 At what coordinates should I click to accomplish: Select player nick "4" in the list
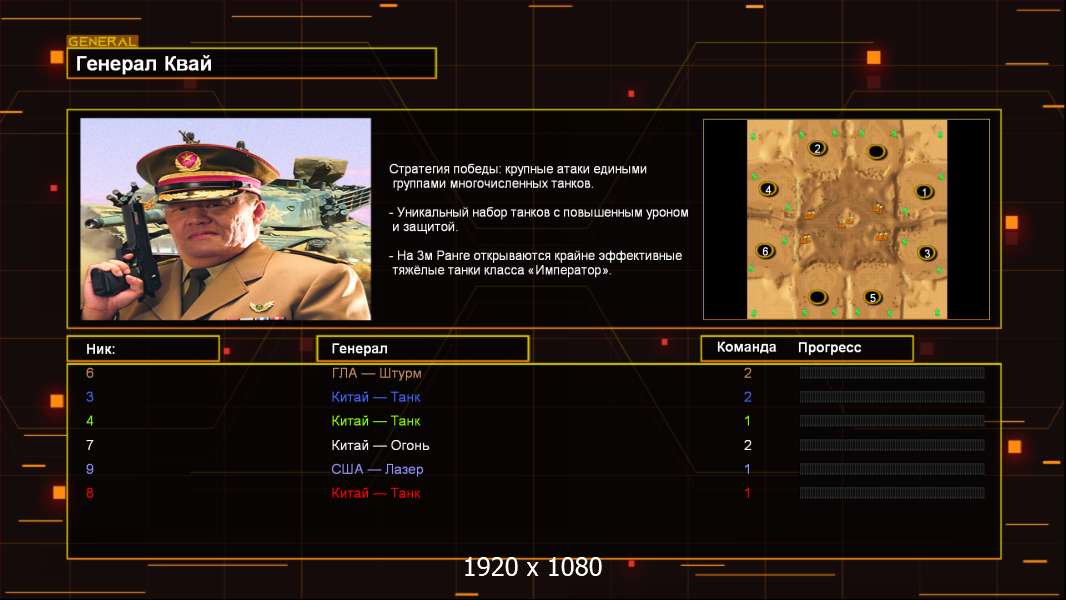90,421
